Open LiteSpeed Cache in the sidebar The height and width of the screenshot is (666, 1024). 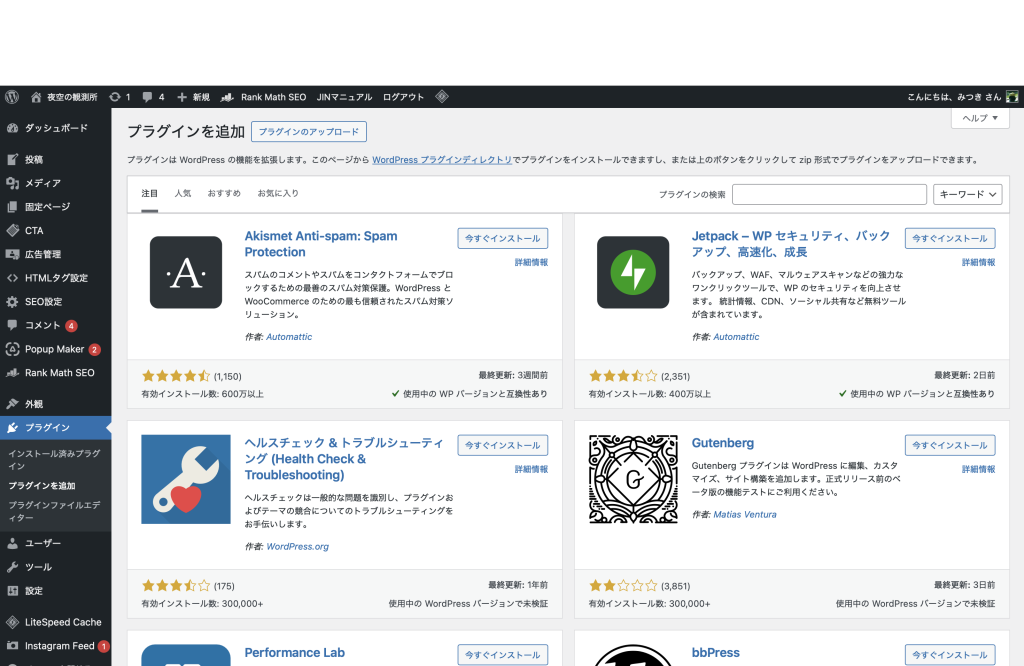coord(62,622)
